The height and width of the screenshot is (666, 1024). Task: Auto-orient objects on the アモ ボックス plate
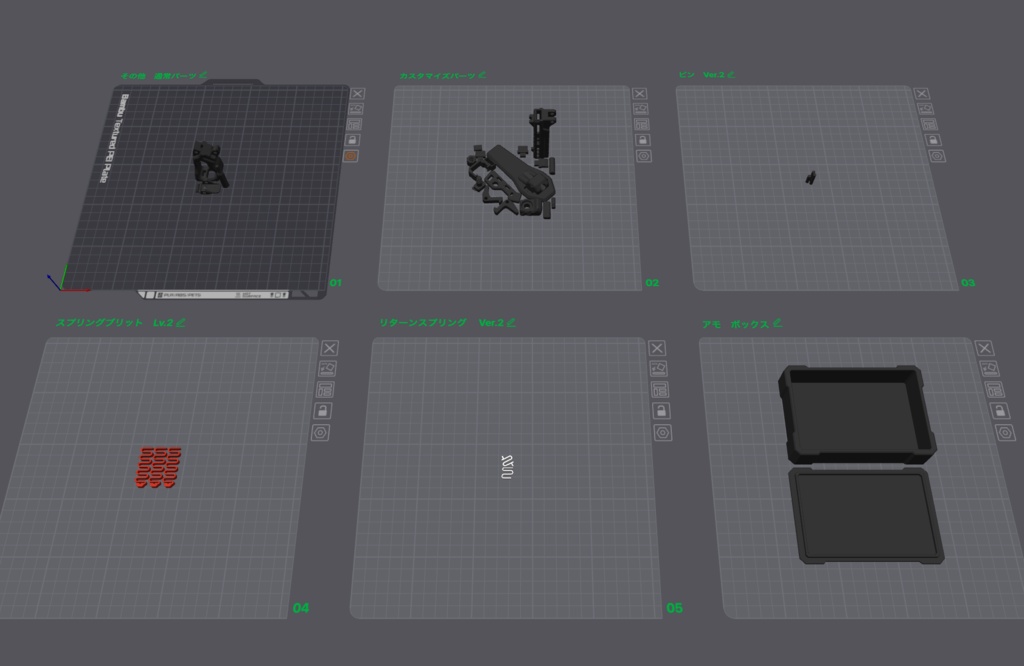click(989, 368)
